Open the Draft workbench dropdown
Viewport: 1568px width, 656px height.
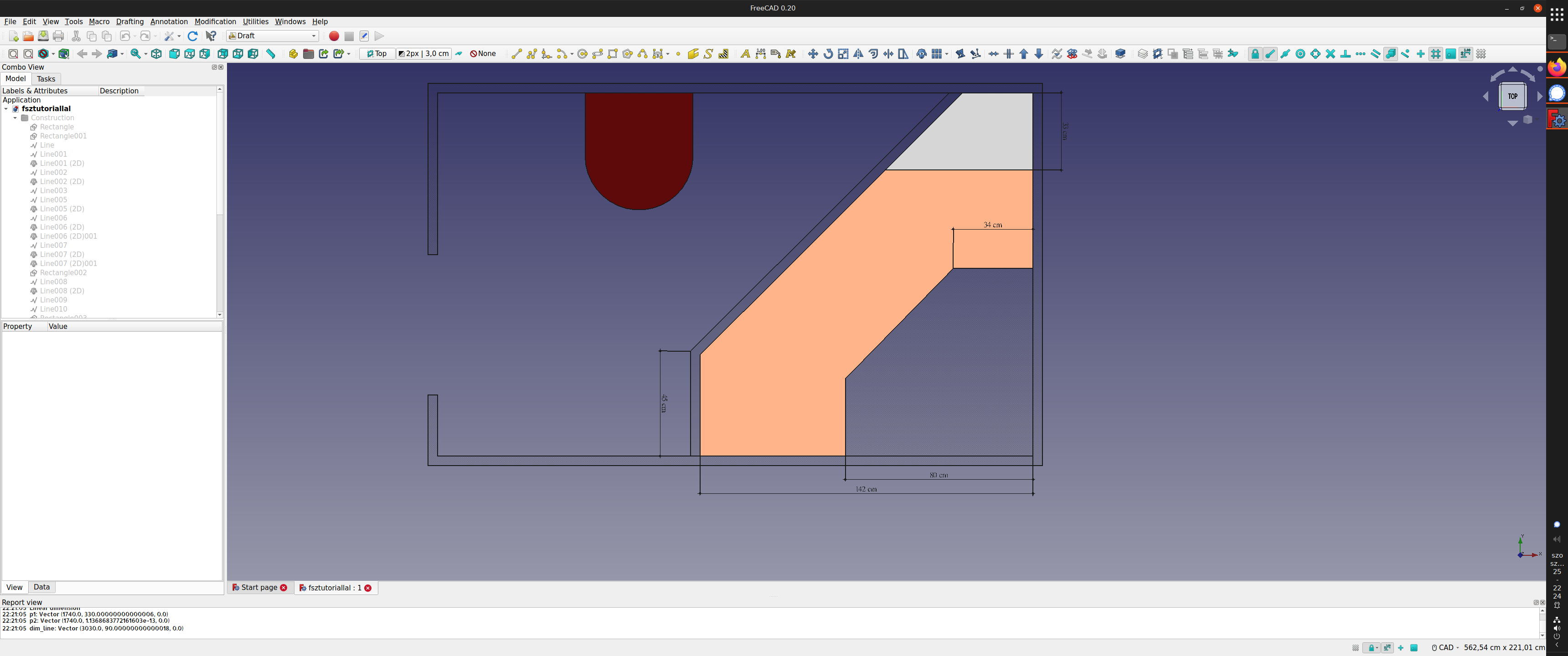(272, 36)
